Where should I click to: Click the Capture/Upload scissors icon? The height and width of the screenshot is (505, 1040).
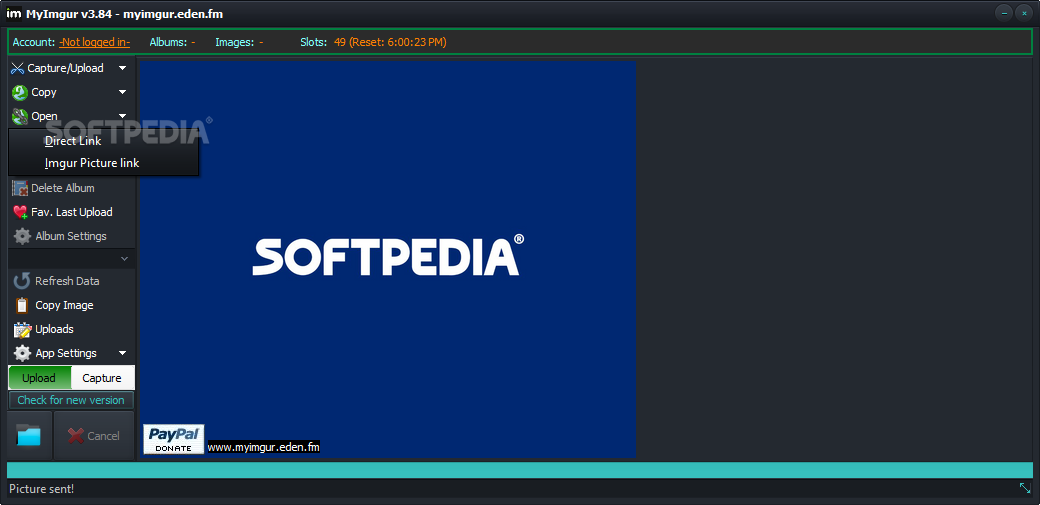pyautogui.click(x=18, y=68)
